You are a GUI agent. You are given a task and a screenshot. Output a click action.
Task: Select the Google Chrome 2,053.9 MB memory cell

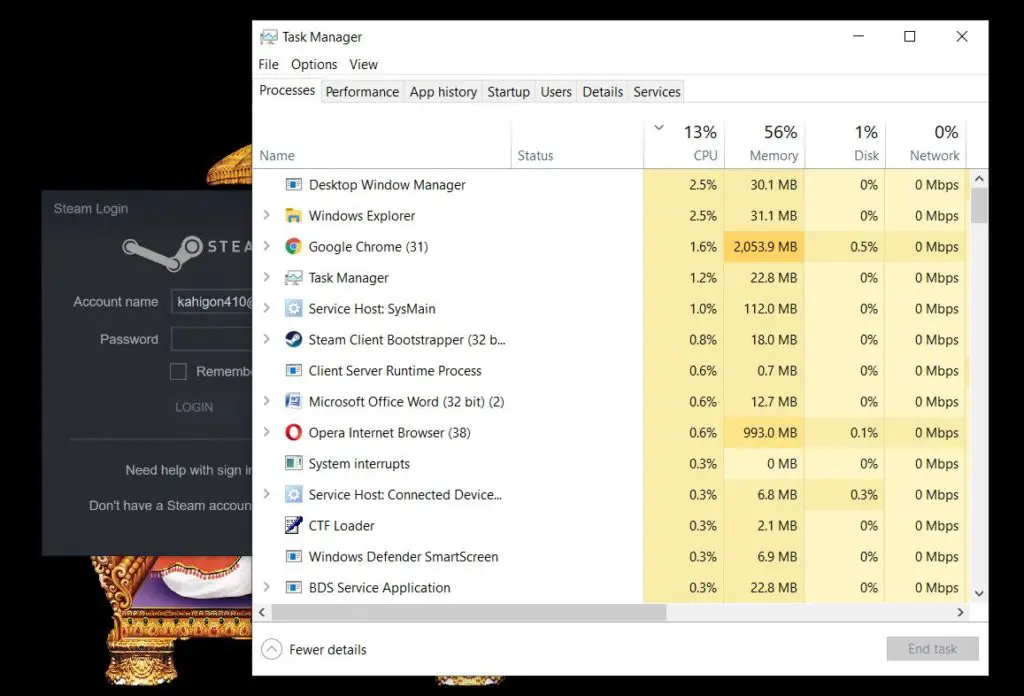(x=765, y=247)
